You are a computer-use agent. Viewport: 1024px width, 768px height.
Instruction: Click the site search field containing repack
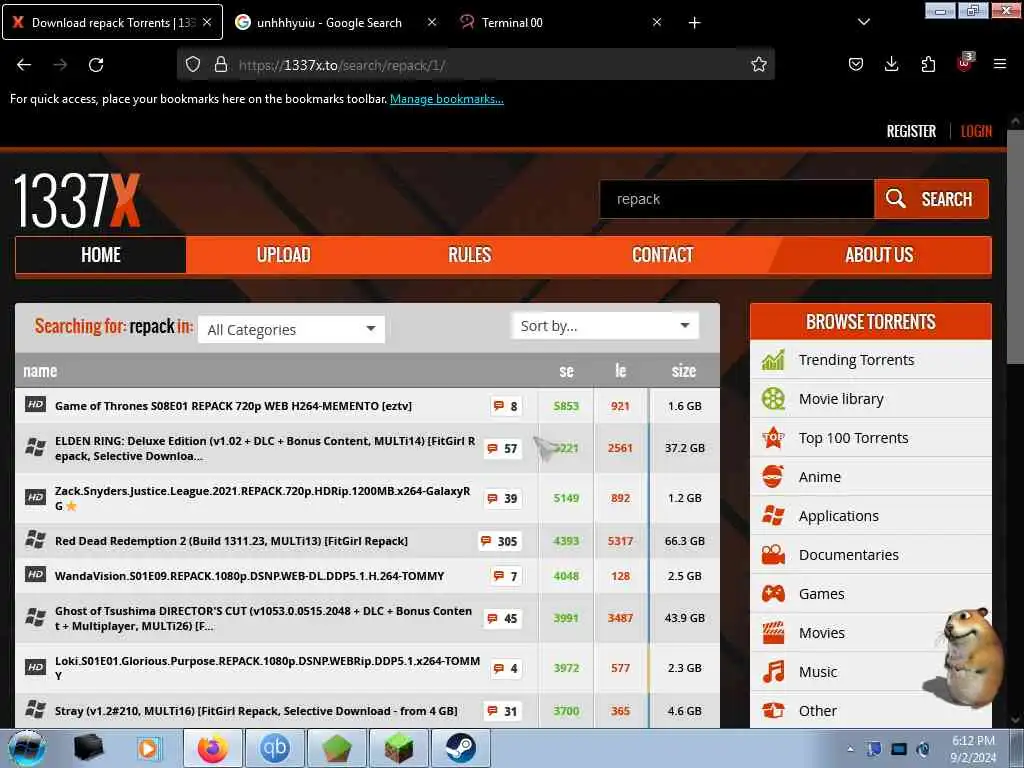(x=737, y=199)
